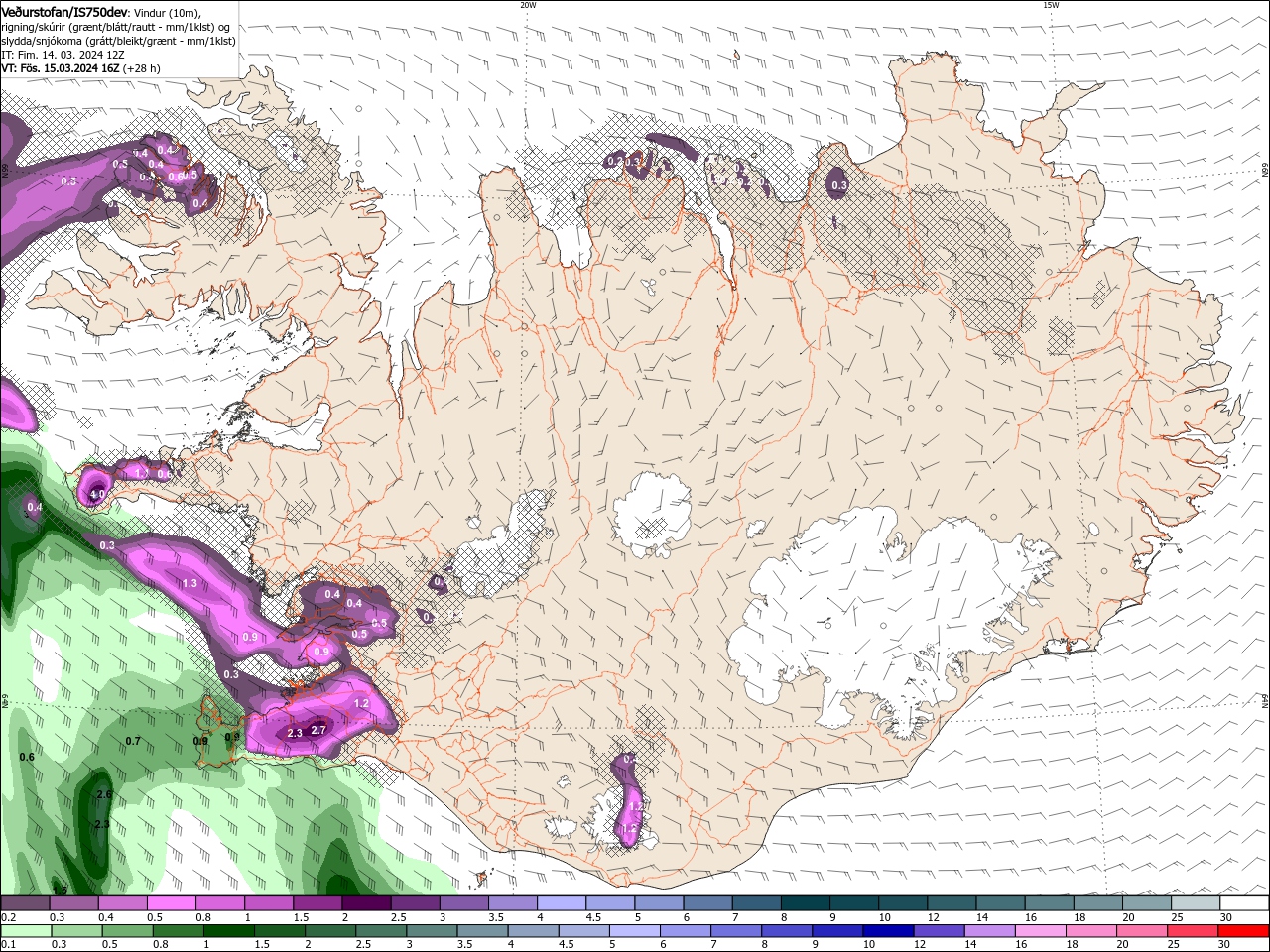This screenshot has width=1270, height=952.
Task: Click the 1.3 snowfall value over Faxaflói
Action: pyautogui.click(x=190, y=583)
